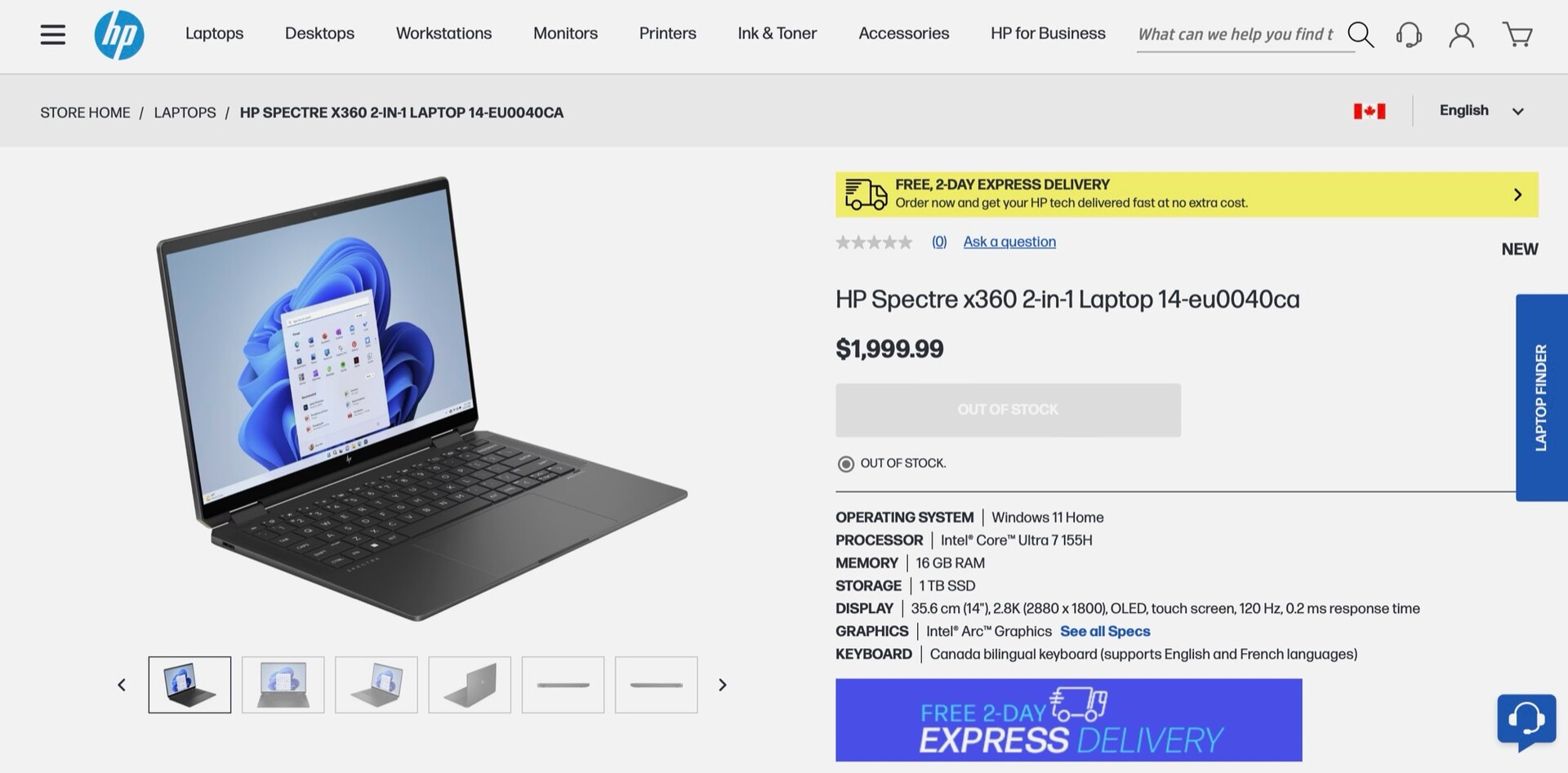This screenshot has width=1568, height=773.
Task: Open the headset support icon
Action: point(1409,35)
